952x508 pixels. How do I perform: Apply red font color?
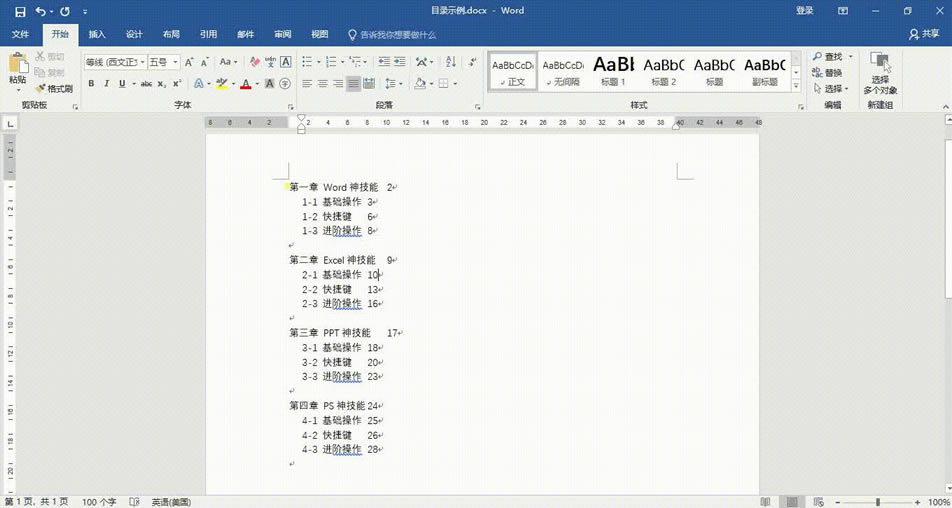coord(246,84)
